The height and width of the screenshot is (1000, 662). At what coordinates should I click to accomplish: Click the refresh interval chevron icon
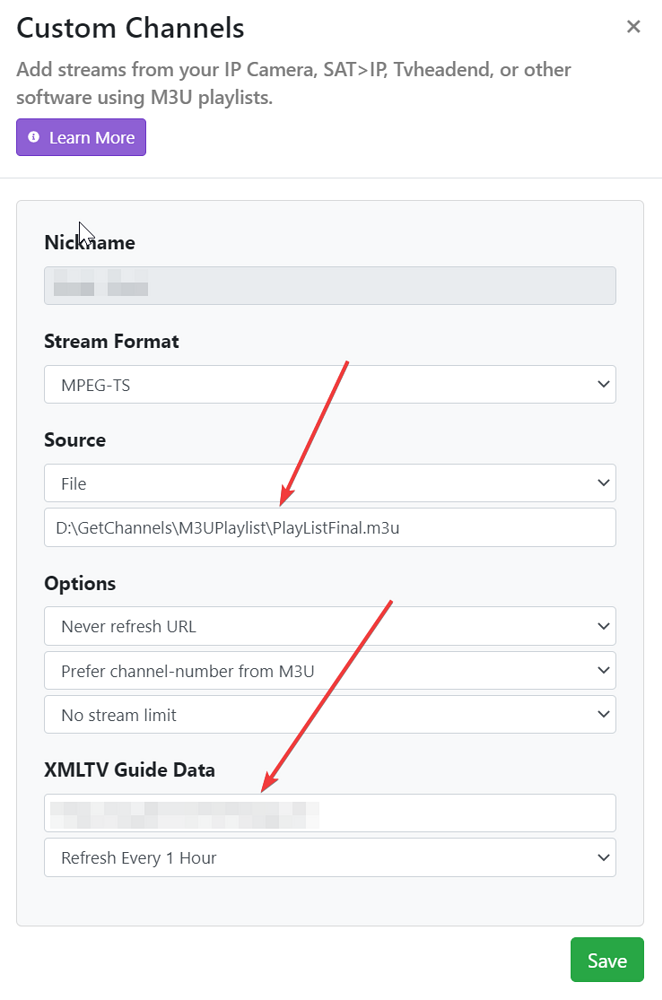(x=603, y=857)
